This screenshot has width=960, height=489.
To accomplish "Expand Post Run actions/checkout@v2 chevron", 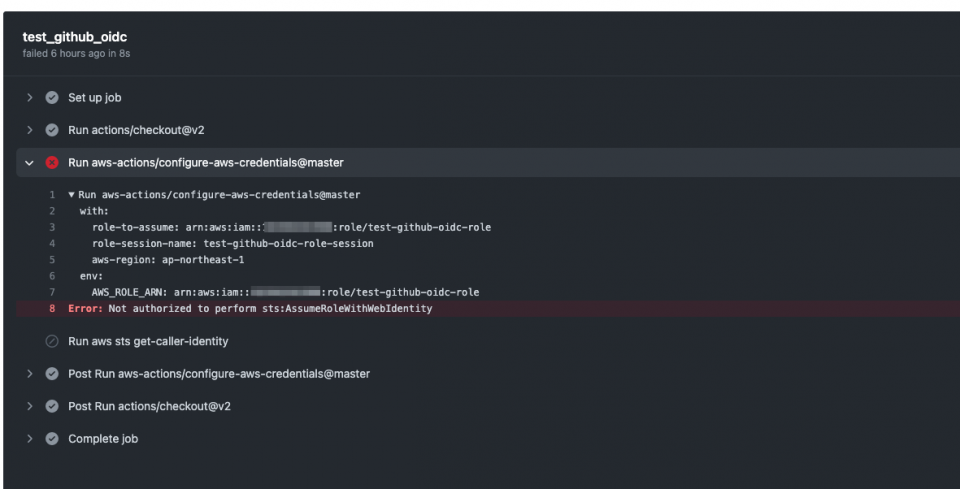I will click(29, 406).
